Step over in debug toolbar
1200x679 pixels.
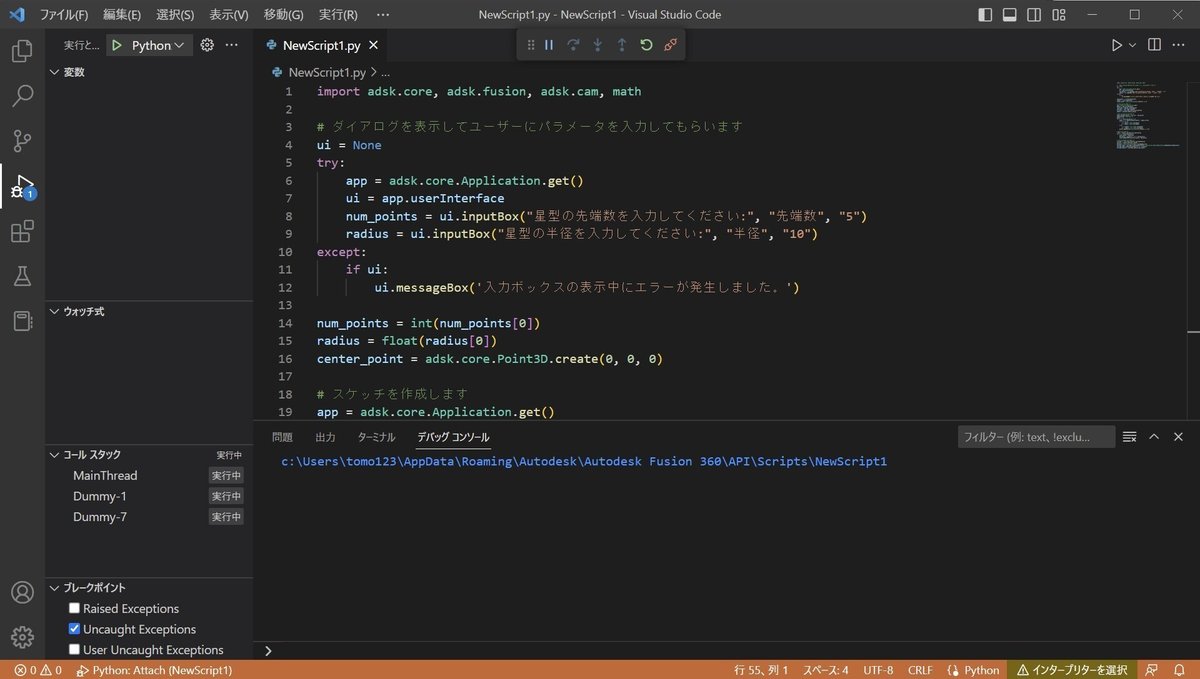(573, 45)
